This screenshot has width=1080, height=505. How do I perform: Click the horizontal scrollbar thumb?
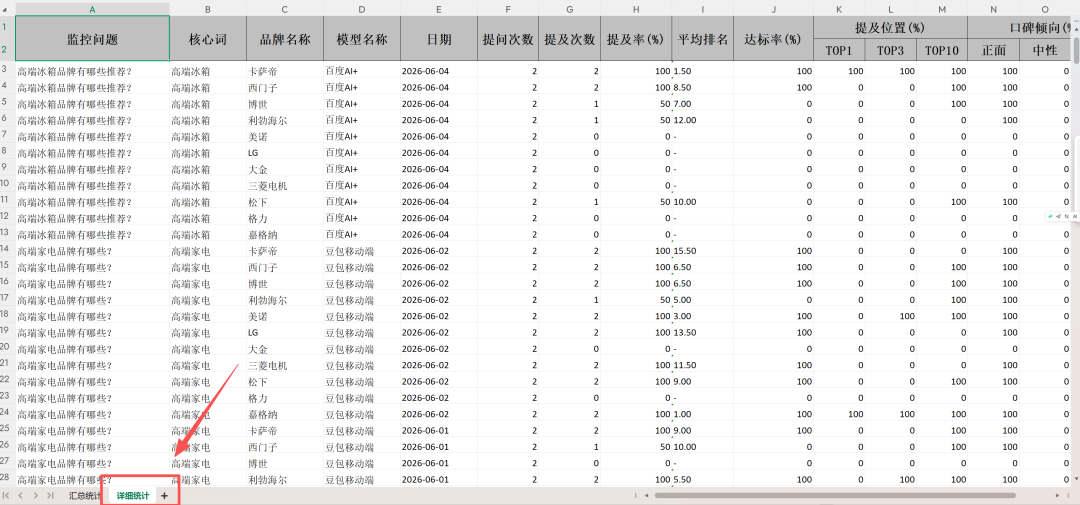(x=835, y=495)
